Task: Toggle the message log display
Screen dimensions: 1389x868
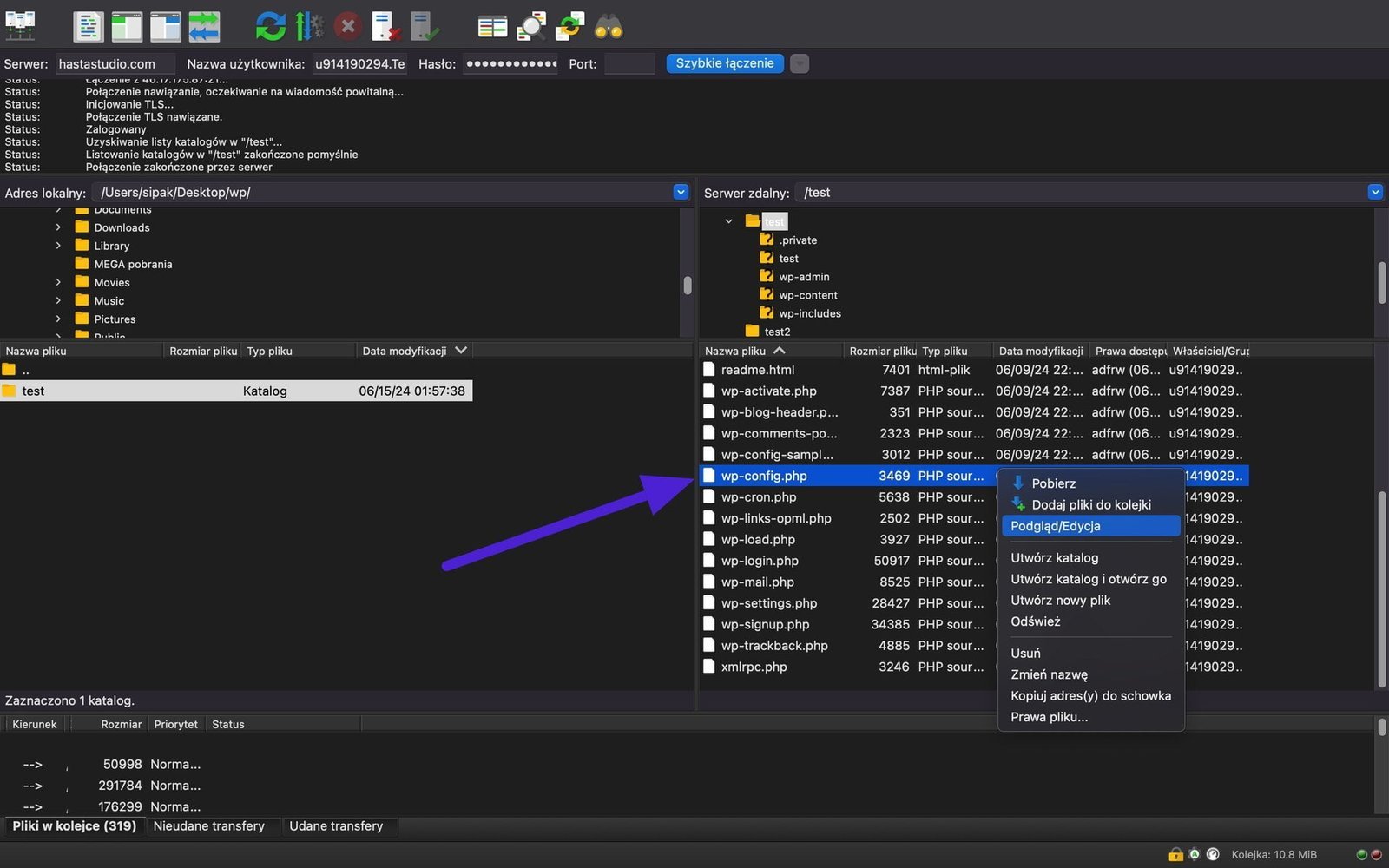Action: tap(88, 26)
